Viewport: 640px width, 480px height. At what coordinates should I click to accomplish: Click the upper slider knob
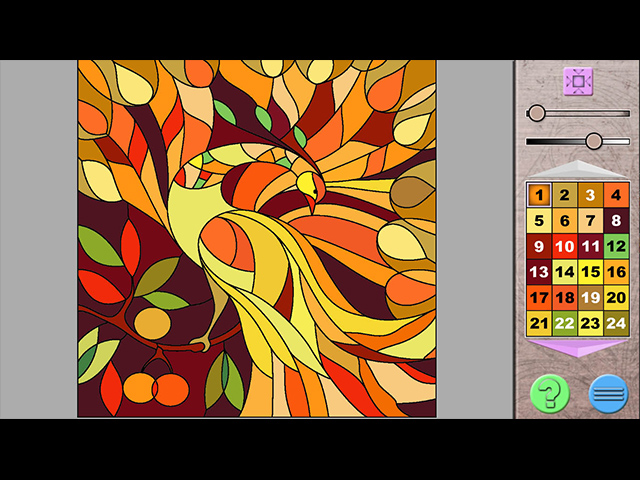537,113
